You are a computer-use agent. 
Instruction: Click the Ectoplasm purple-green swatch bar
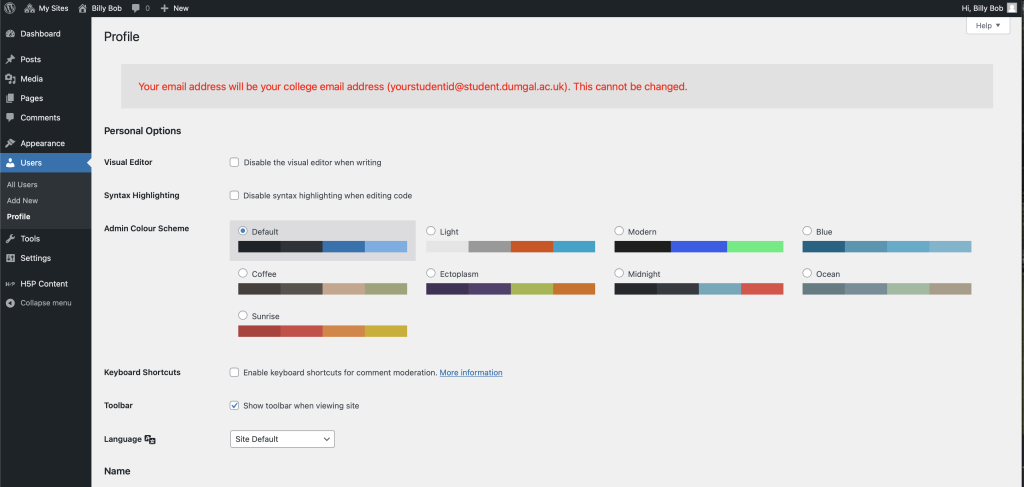tap(511, 289)
